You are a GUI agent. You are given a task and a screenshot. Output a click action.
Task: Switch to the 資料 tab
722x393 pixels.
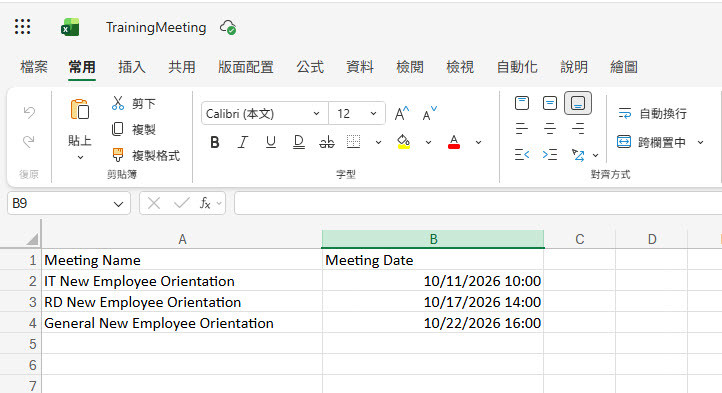(x=360, y=67)
